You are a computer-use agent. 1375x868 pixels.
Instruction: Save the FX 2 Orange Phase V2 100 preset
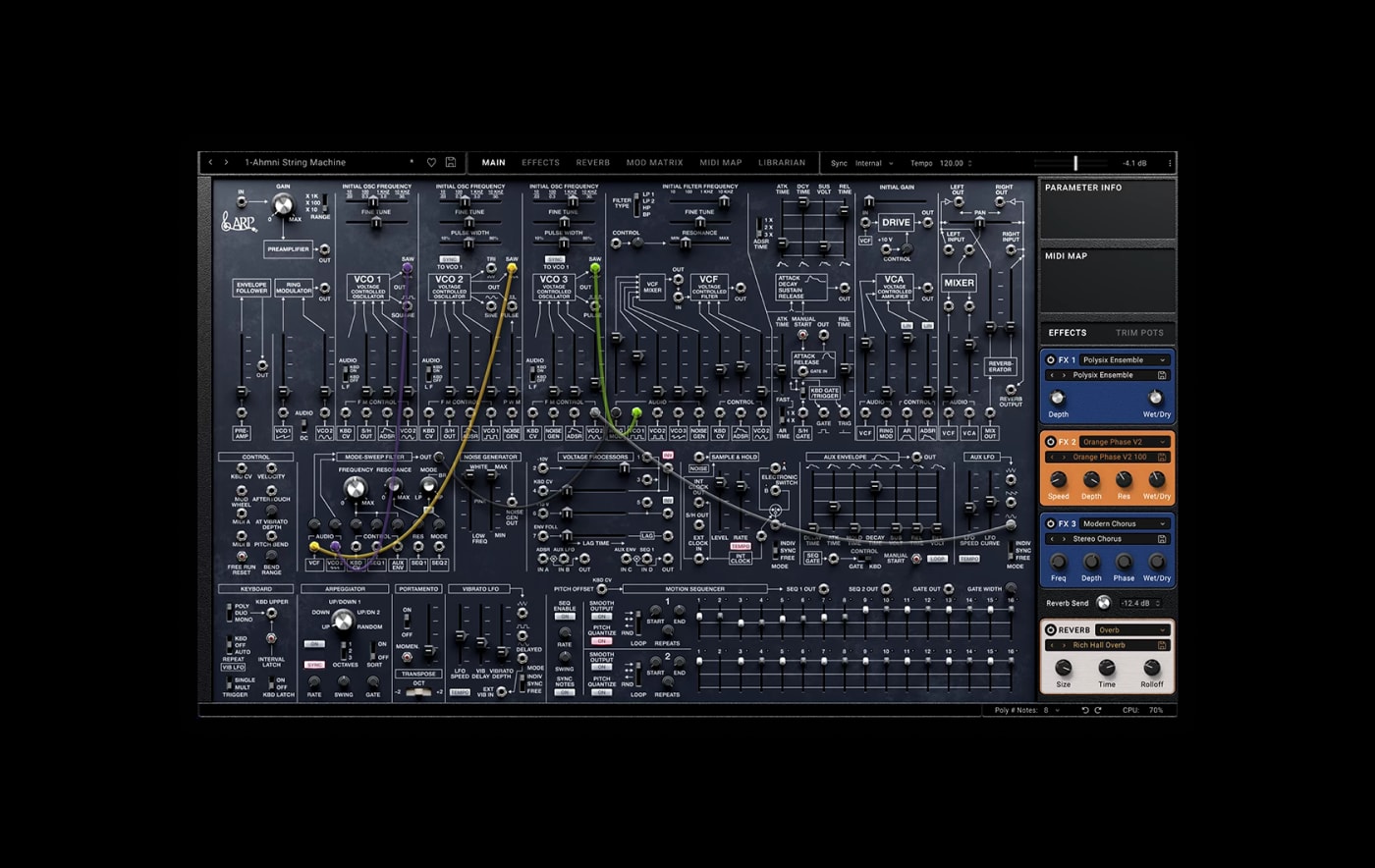(1162, 458)
